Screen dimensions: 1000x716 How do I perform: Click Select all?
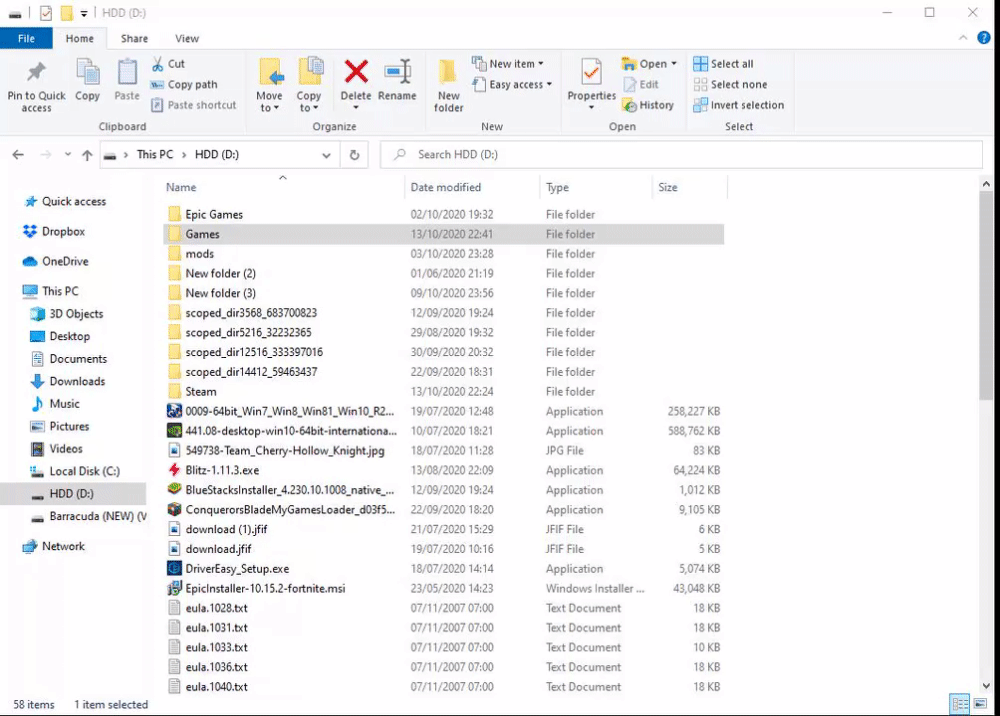[x=723, y=64]
